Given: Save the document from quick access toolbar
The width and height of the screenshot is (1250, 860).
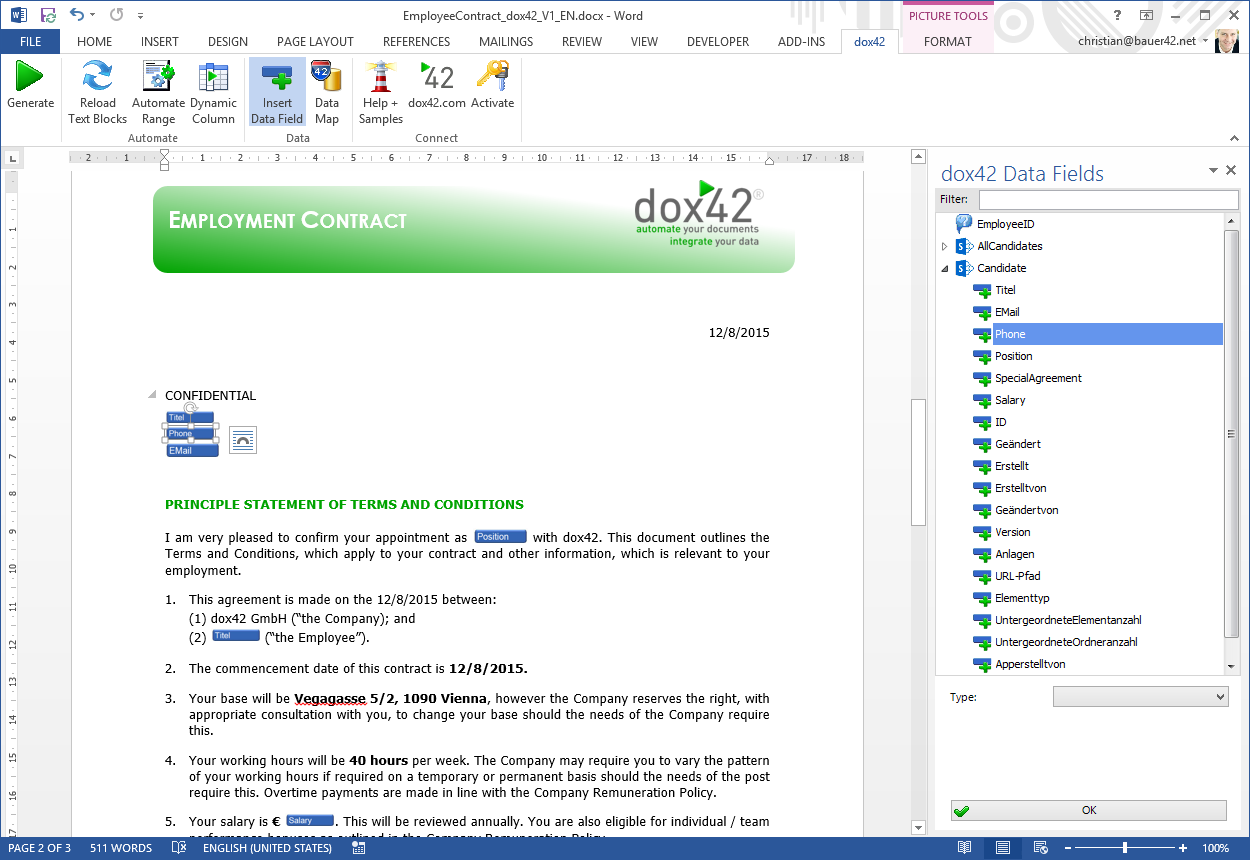Looking at the screenshot, I should click(x=47, y=15).
